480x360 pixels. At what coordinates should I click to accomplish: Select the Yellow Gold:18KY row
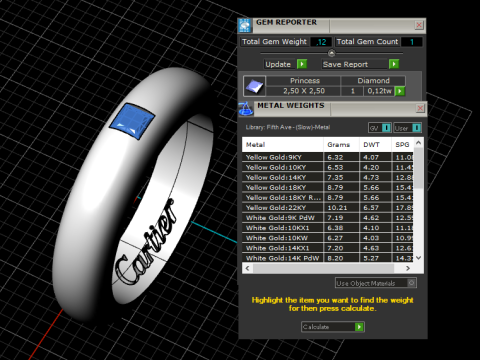pos(328,187)
